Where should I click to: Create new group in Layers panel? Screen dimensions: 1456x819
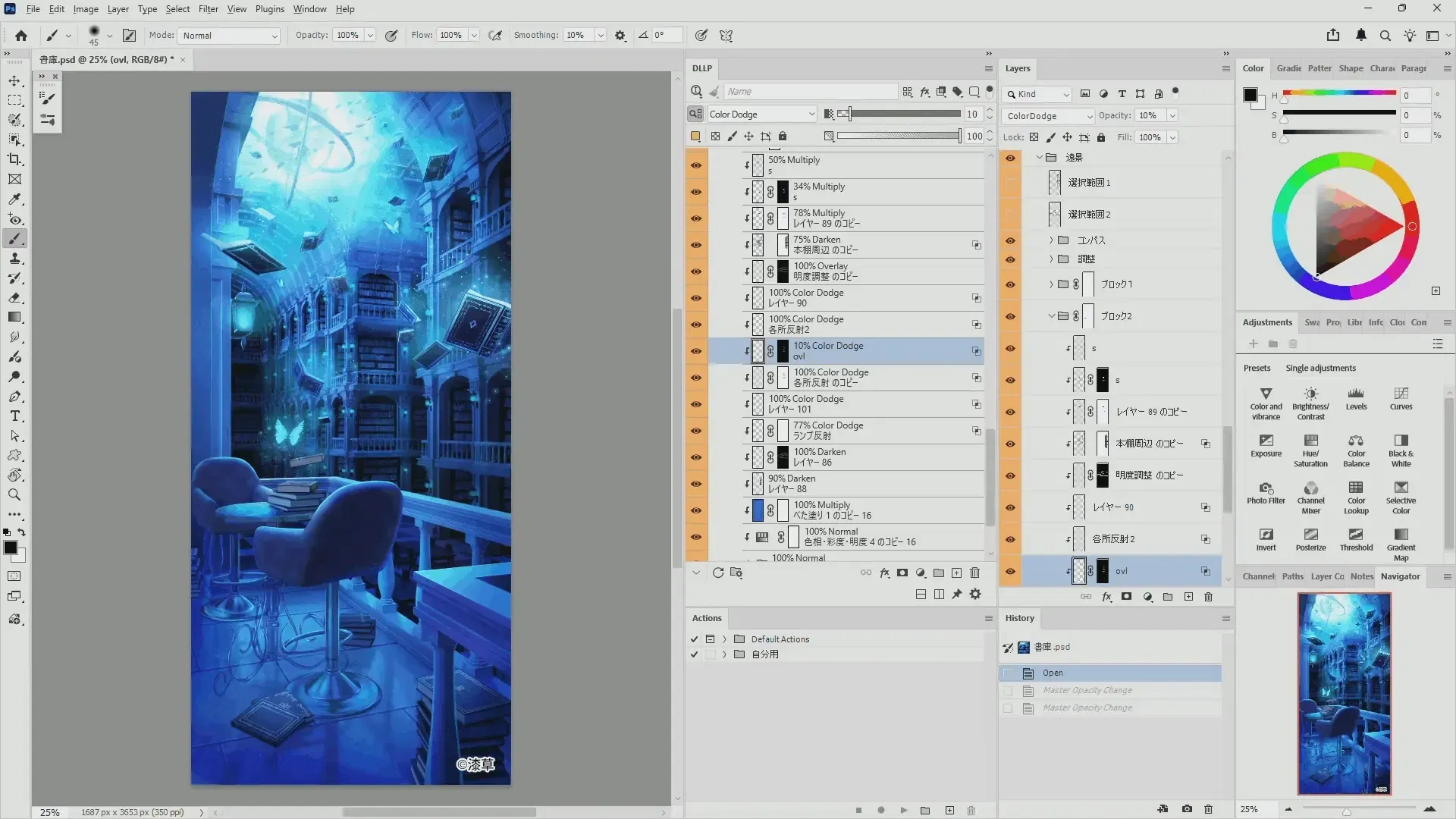coord(1168,597)
